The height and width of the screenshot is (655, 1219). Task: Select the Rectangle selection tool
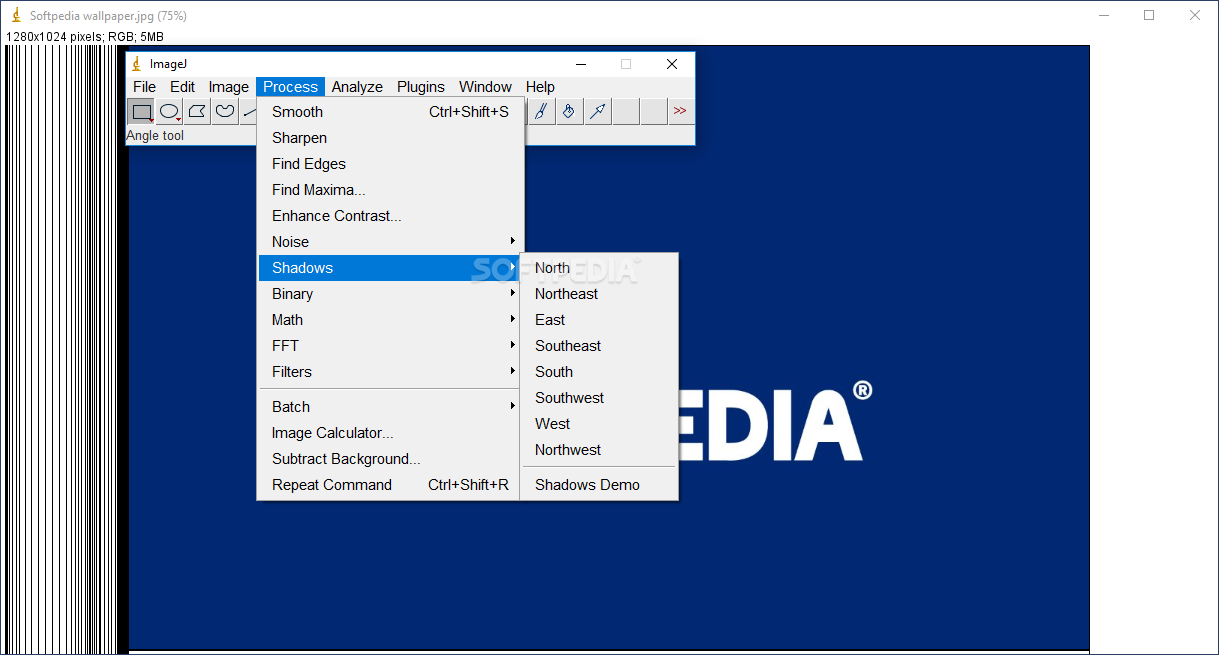pos(142,112)
